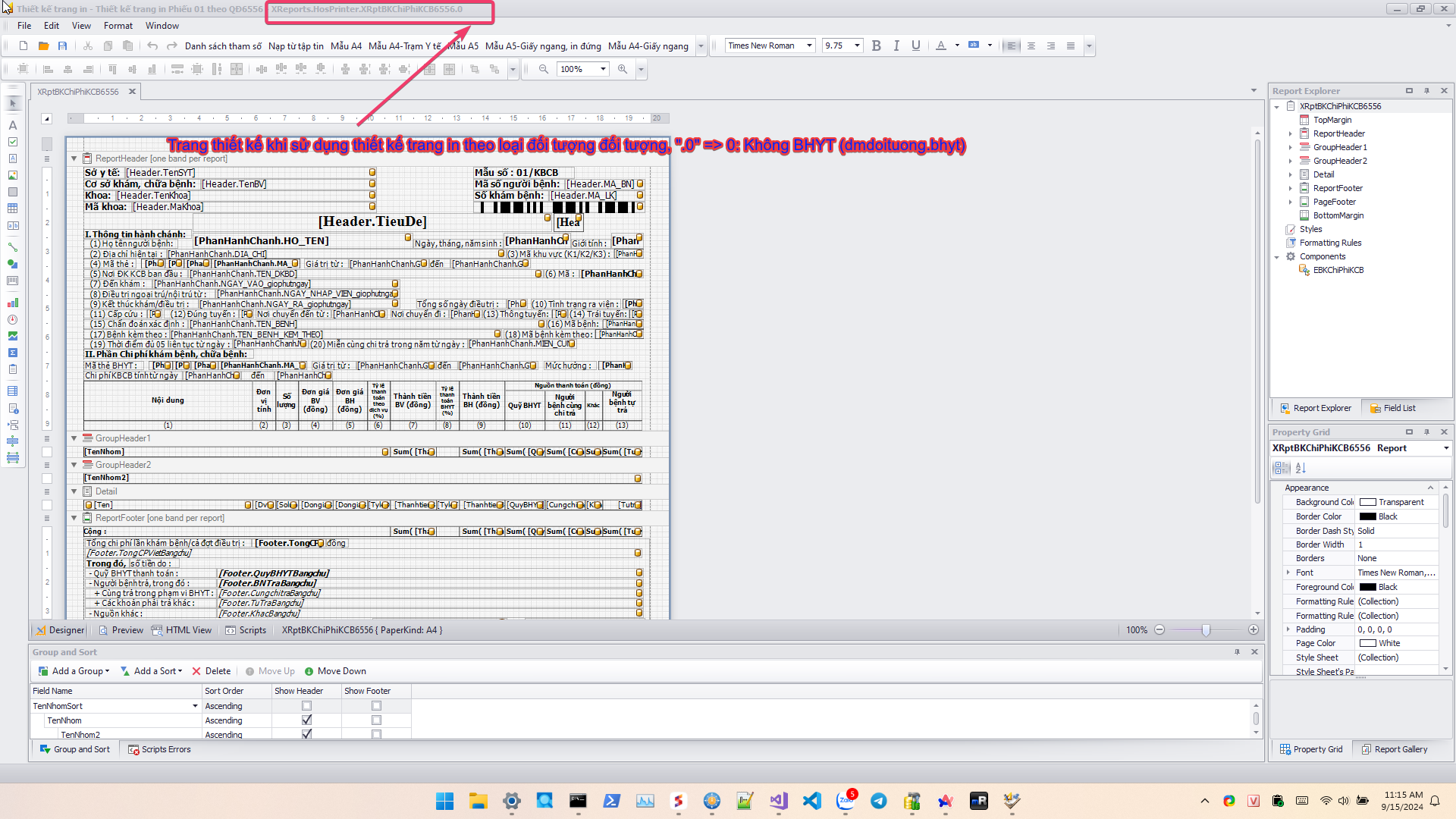Open the Add a Group dropdown
Image resolution: width=1456 pixels, height=819 pixels.
coord(80,671)
